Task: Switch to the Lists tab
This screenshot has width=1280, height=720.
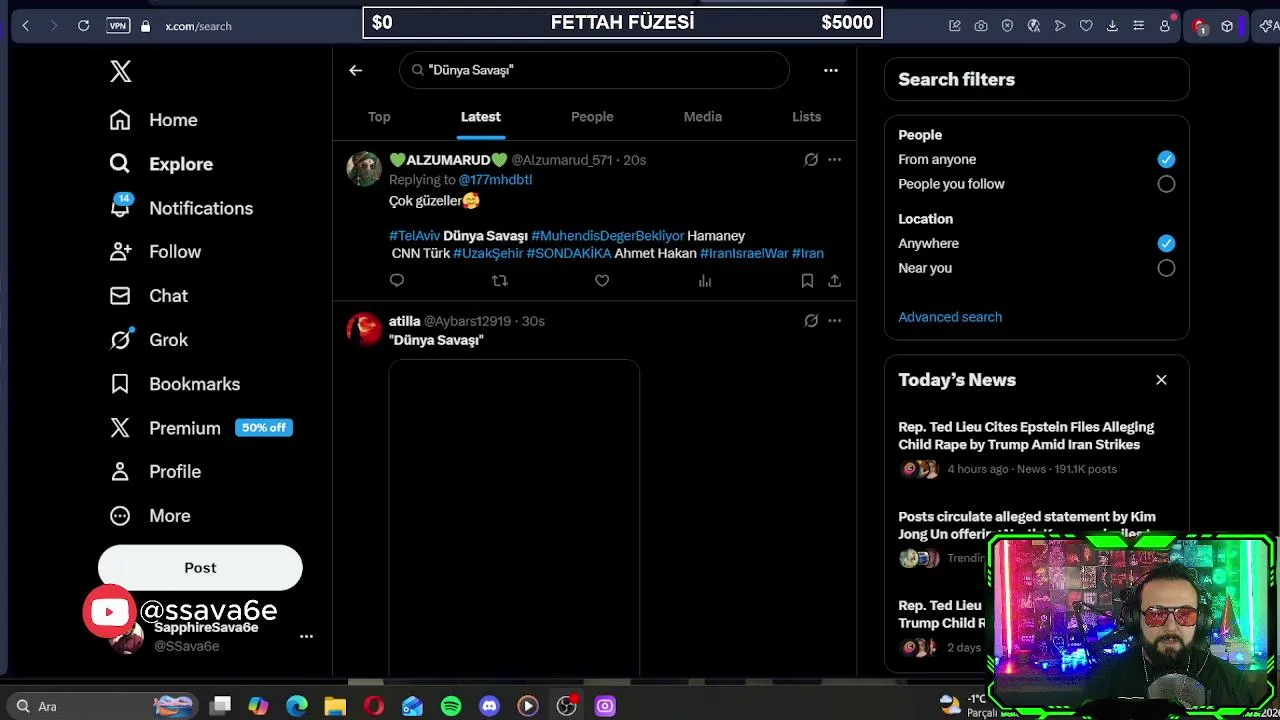Action: pos(806,117)
